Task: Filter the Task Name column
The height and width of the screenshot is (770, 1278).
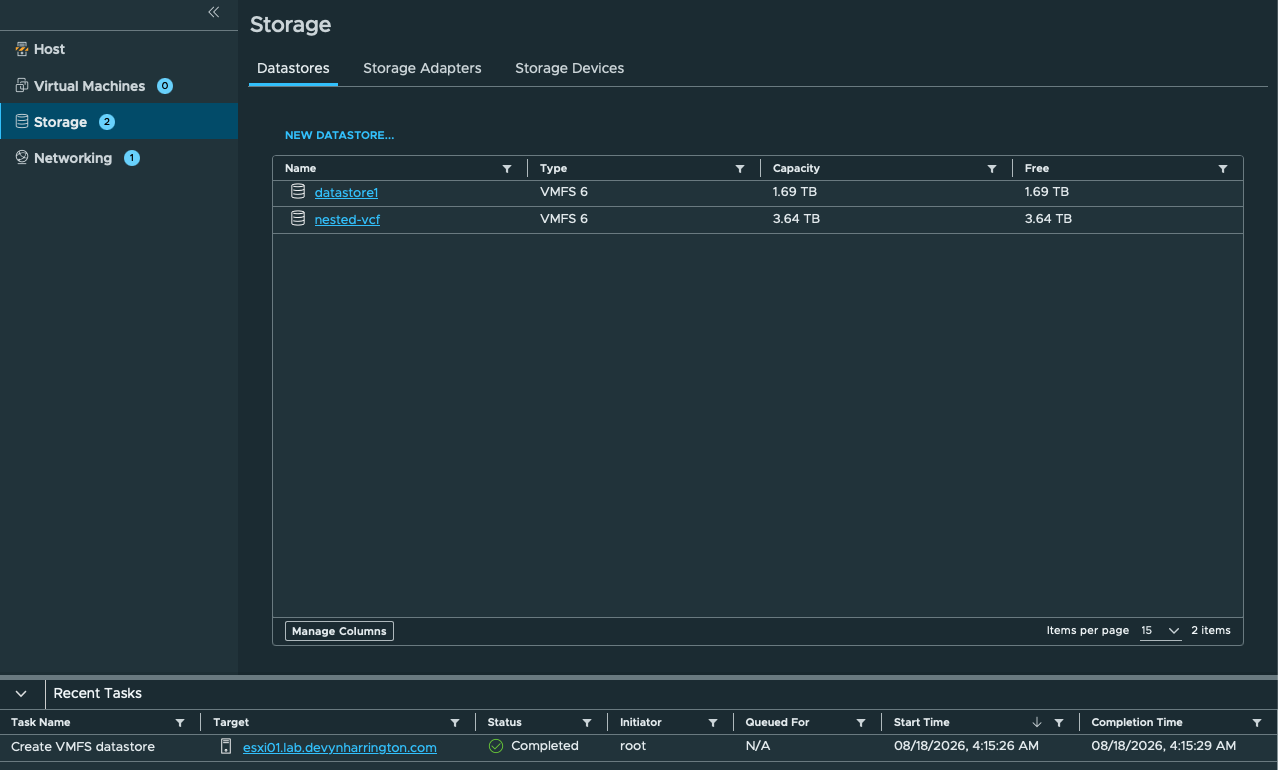Action: coord(180,723)
